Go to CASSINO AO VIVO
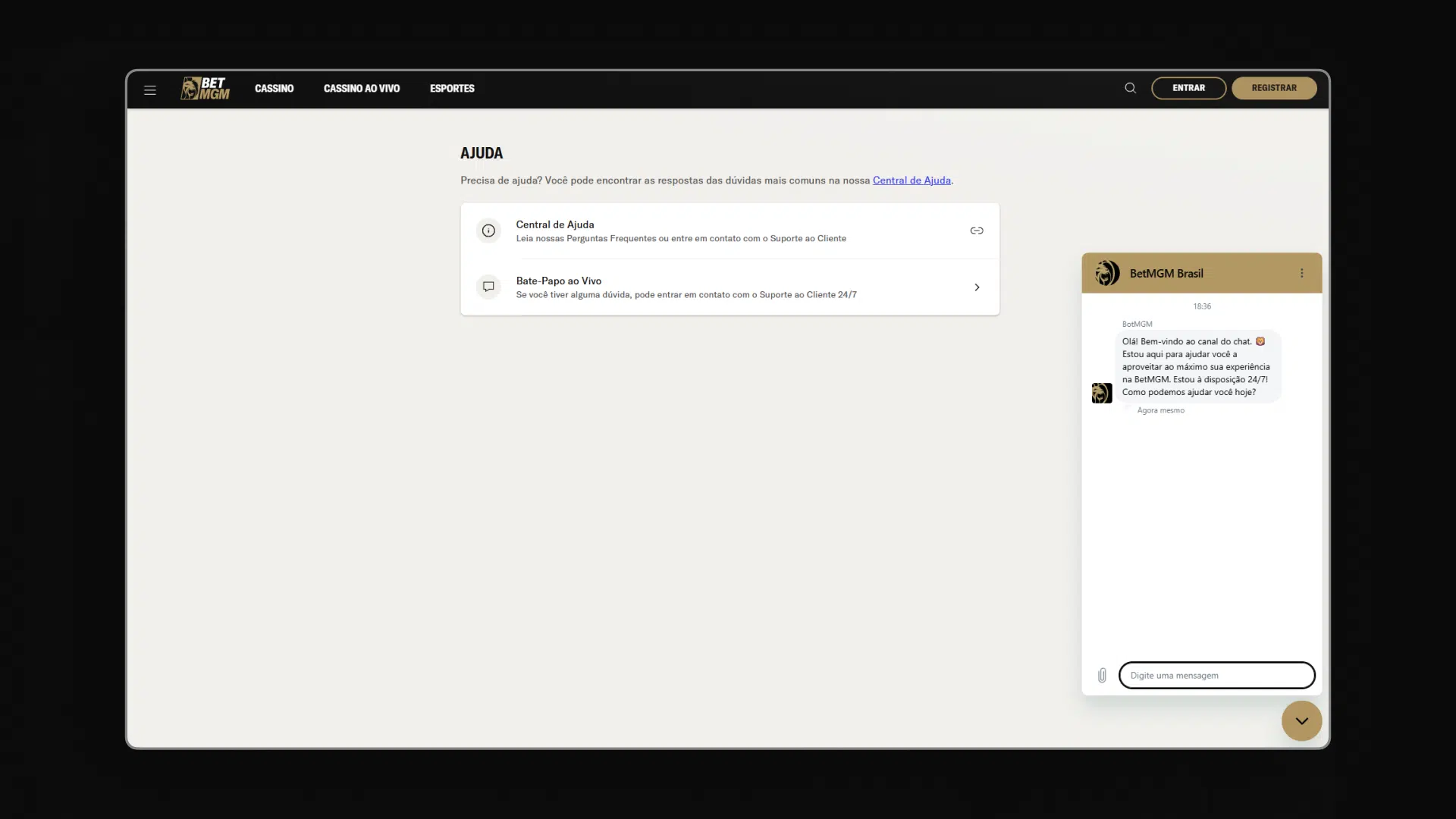Image resolution: width=1456 pixels, height=819 pixels. coord(362,88)
